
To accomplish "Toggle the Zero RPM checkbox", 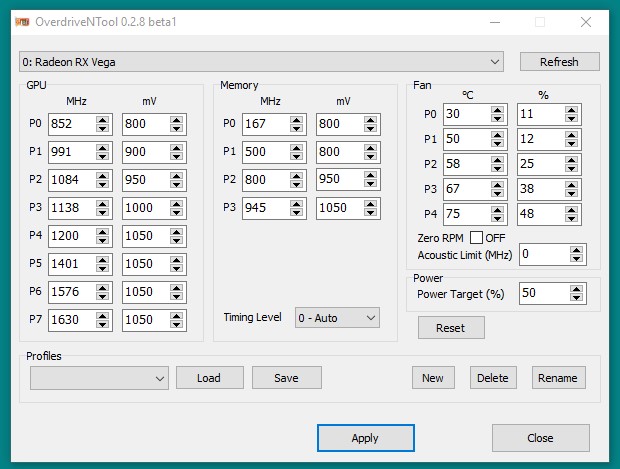I will [476, 237].
